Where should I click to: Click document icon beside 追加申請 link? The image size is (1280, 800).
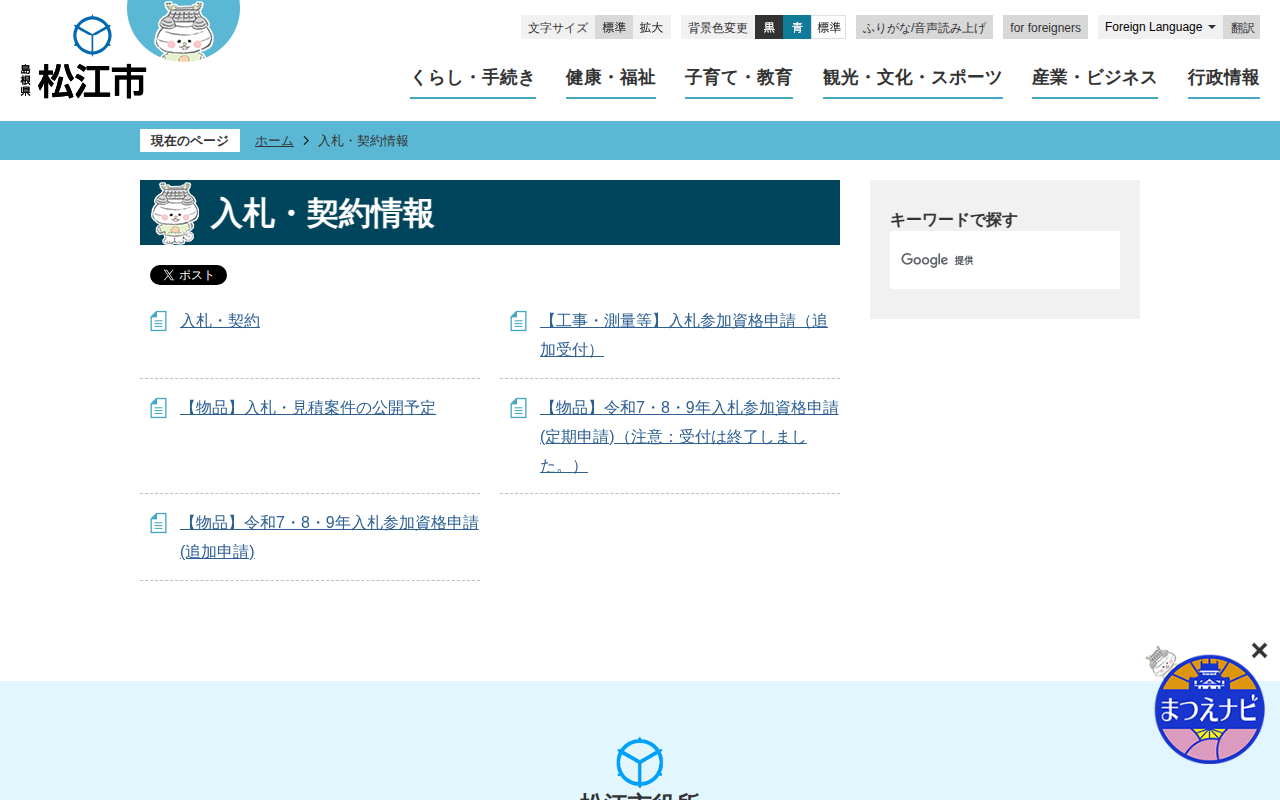click(158, 523)
